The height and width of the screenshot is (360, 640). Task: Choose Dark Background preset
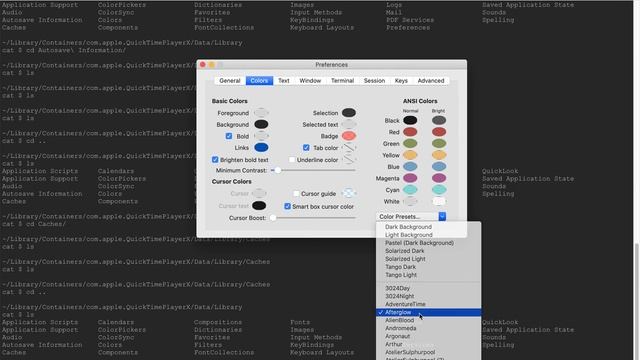click(x=429, y=227)
